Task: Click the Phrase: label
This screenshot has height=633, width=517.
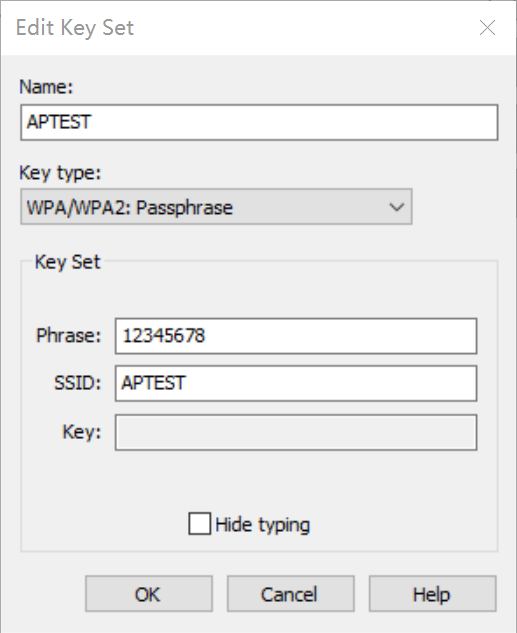Action: click(68, 335)
